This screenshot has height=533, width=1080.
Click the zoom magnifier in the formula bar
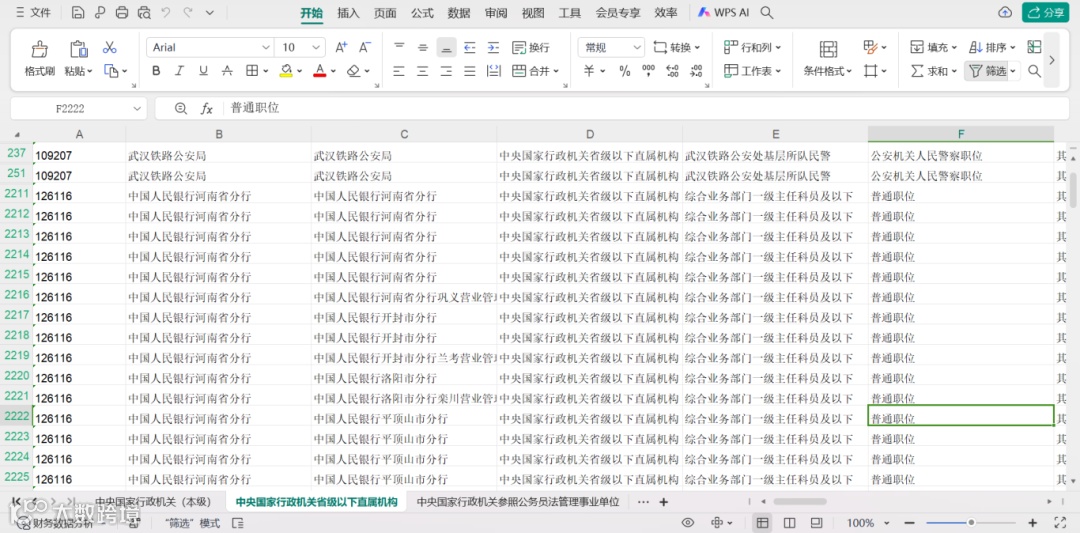[x=181, y=108]
